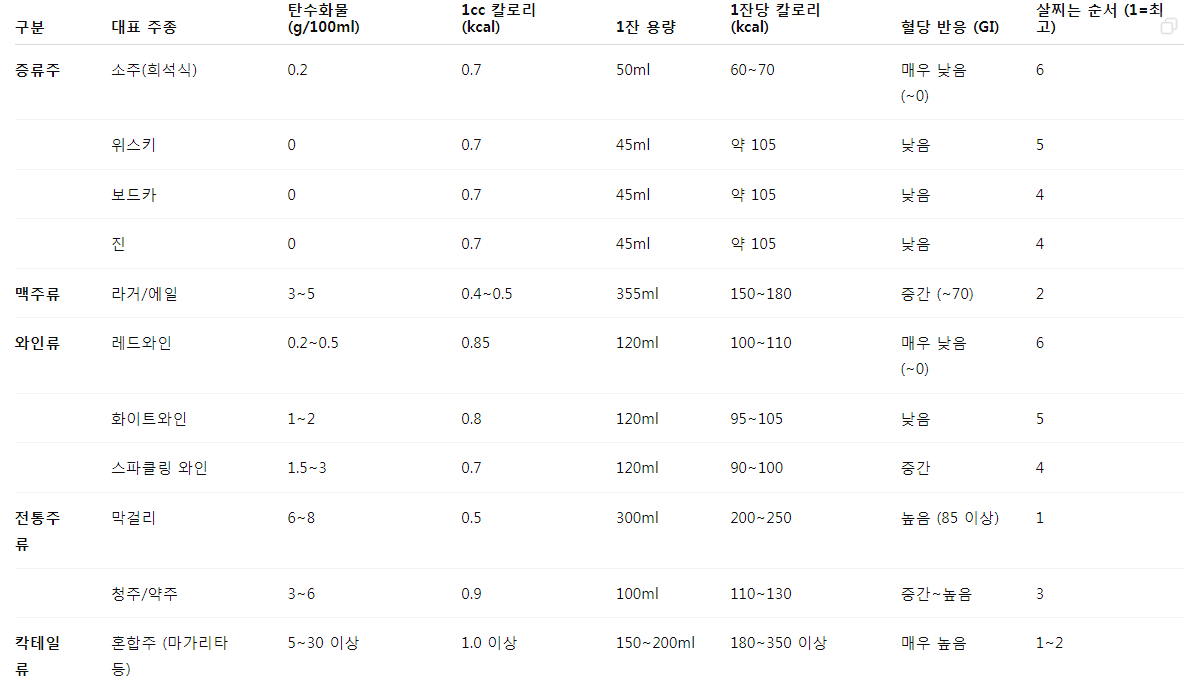1191x693 pixels.
Task: Click the 보드카 row label
Action: pos(134,195)
